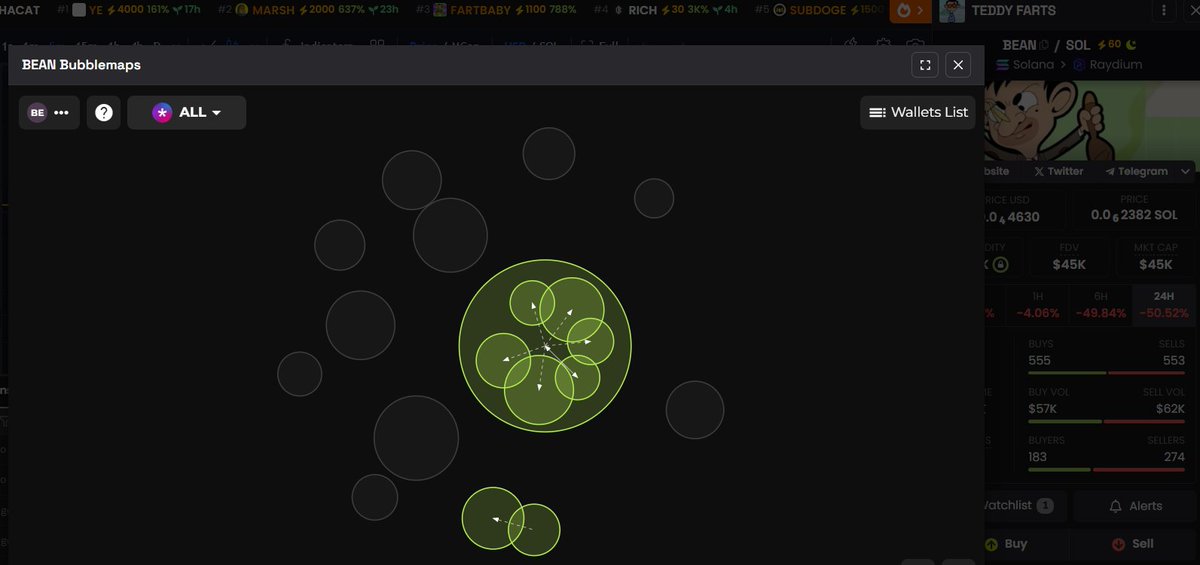
Task: Click the FDV $45K value
Action: (1069, 265)
